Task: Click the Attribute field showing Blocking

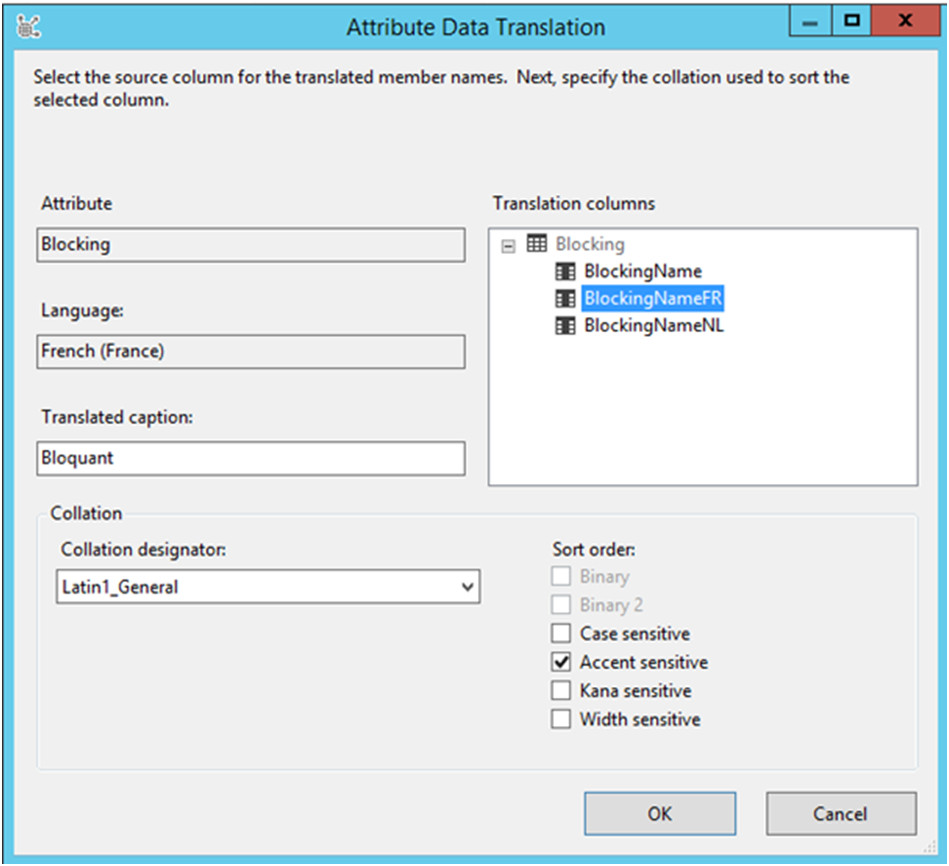Action: coord(250,245)
